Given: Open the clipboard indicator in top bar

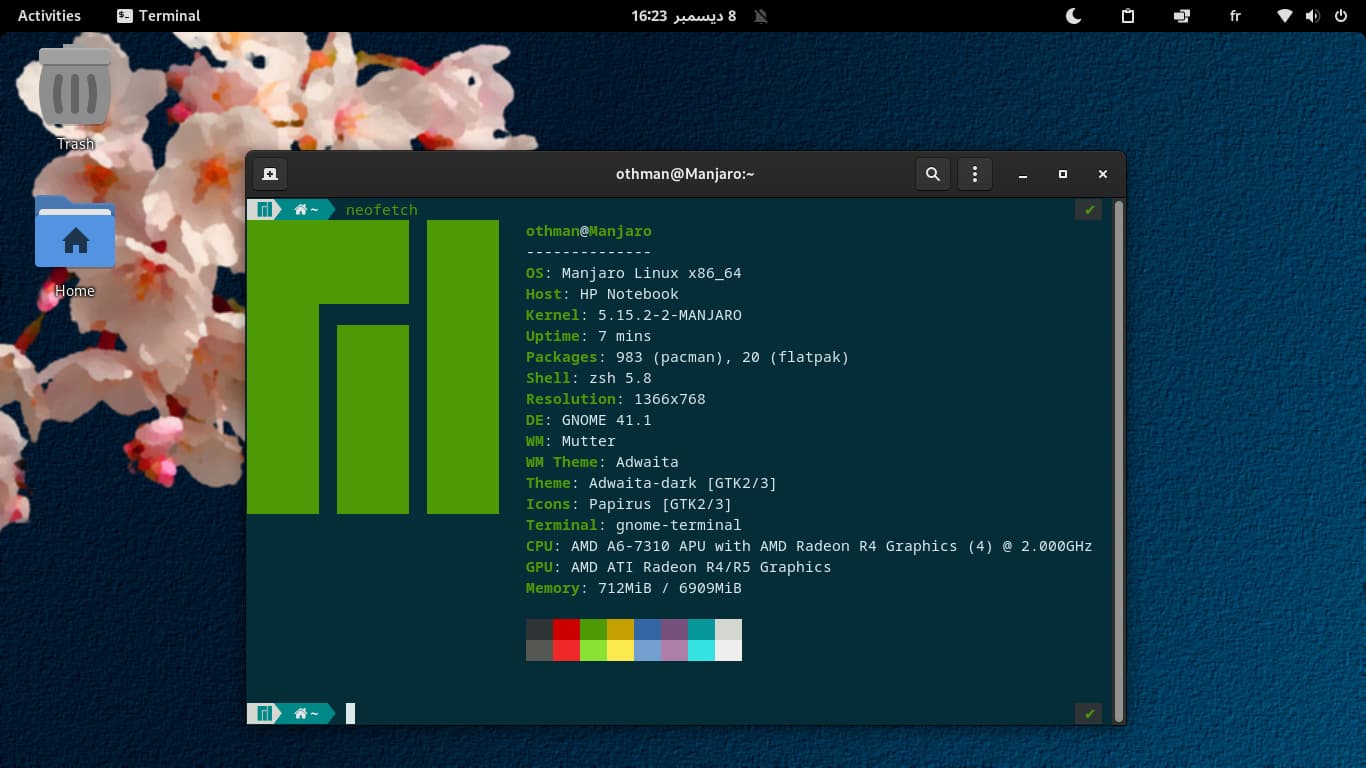Looking at the screenshot, I should (1127, 16).
